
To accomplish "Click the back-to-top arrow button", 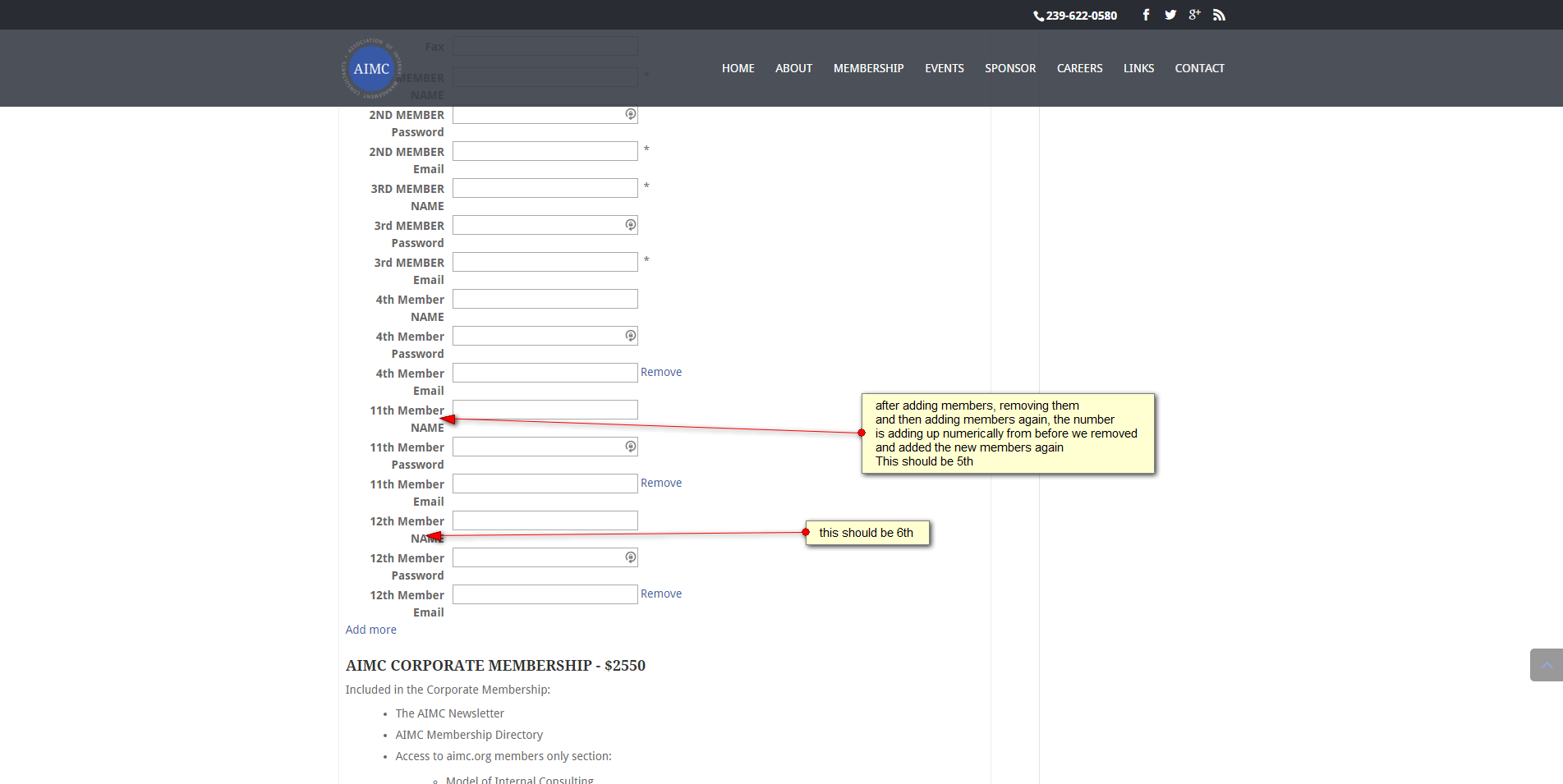I will point(1547,665).
